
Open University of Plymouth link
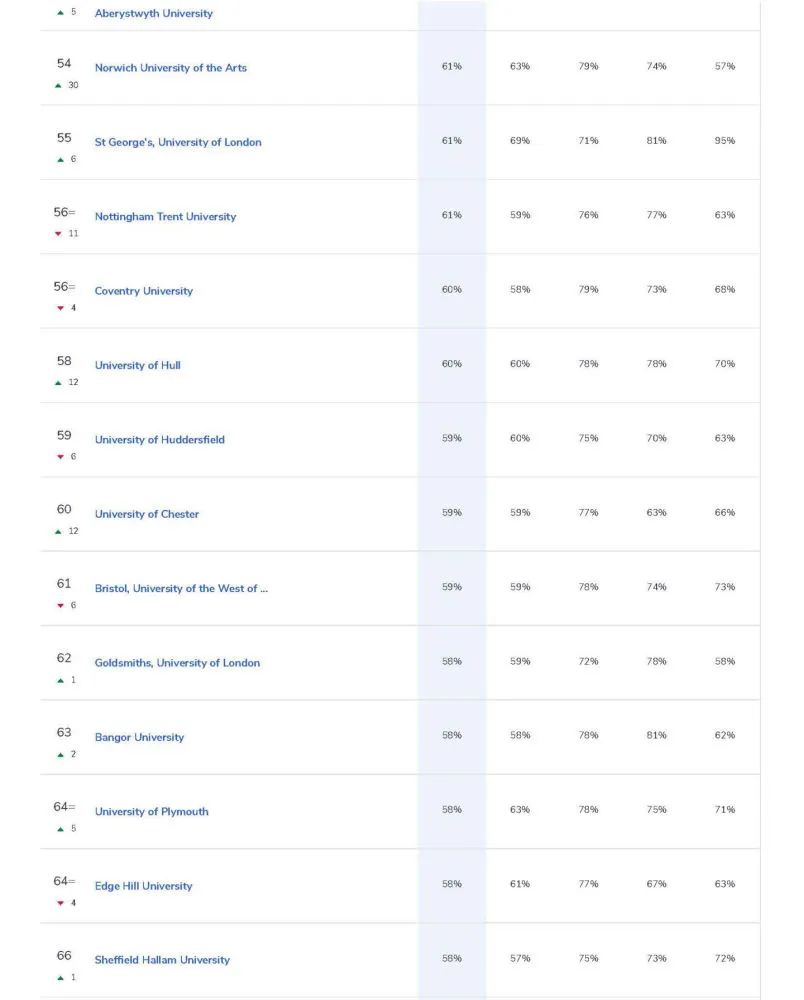click(151, 811)
